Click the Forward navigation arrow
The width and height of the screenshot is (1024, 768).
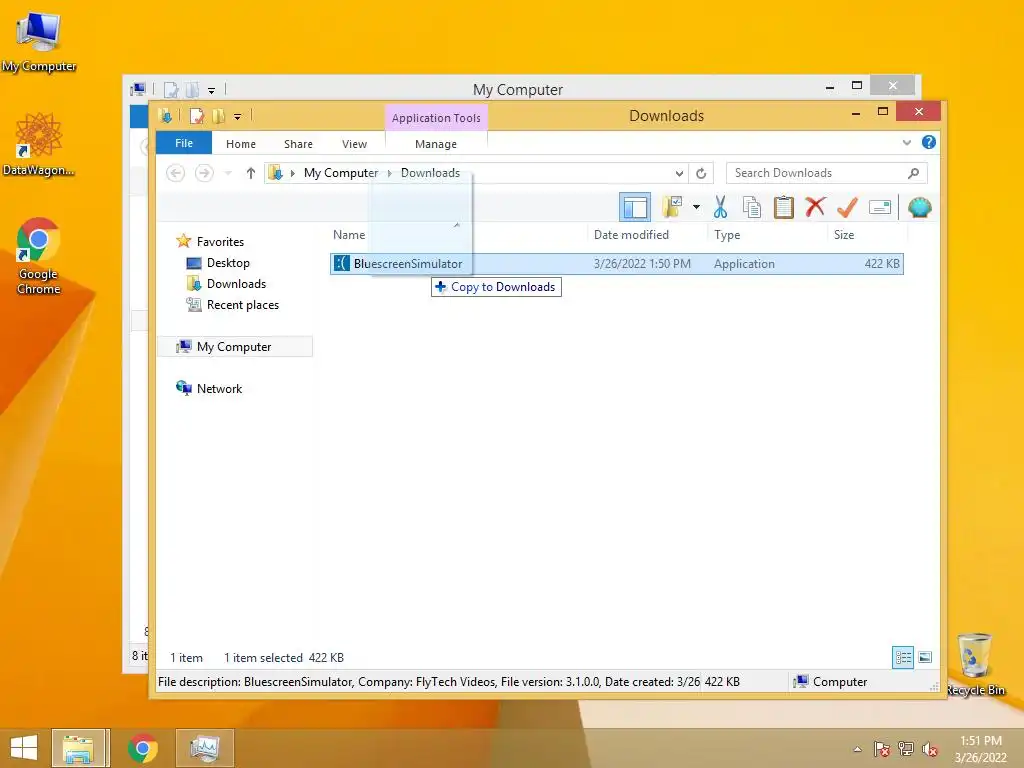click(204, 173)
